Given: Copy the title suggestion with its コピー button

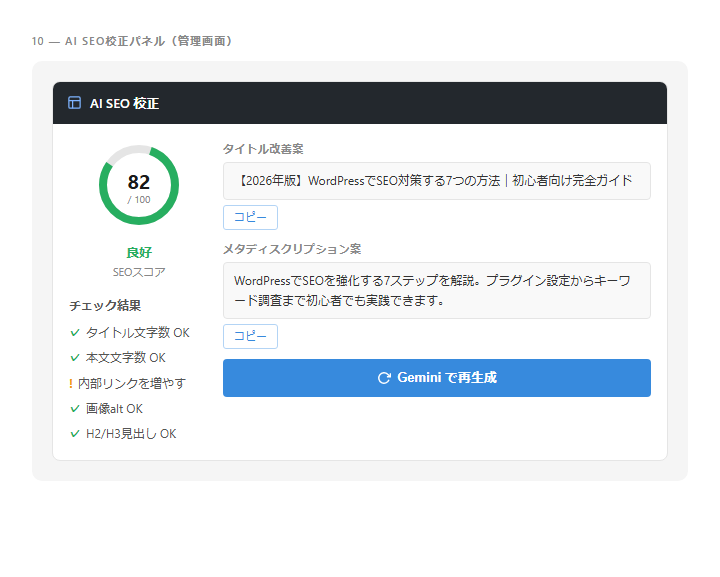Looking at the screenshot, I should (x=250, y=217).
